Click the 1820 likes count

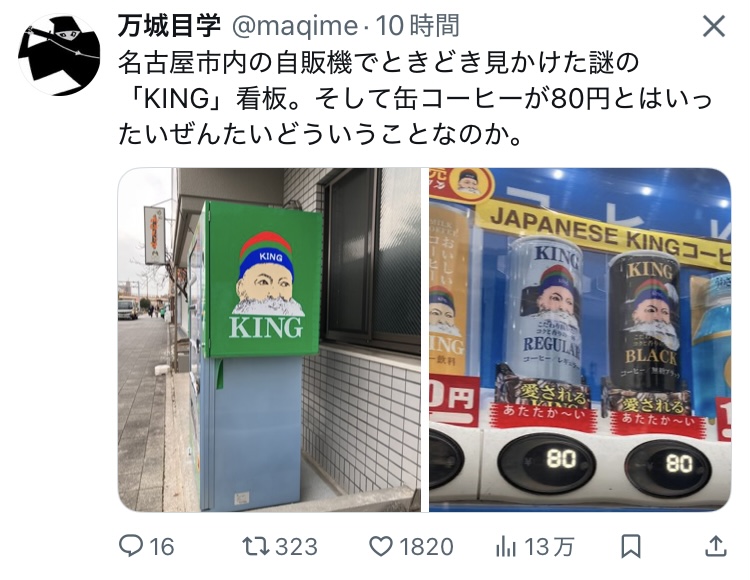click(x=426, y=547)
